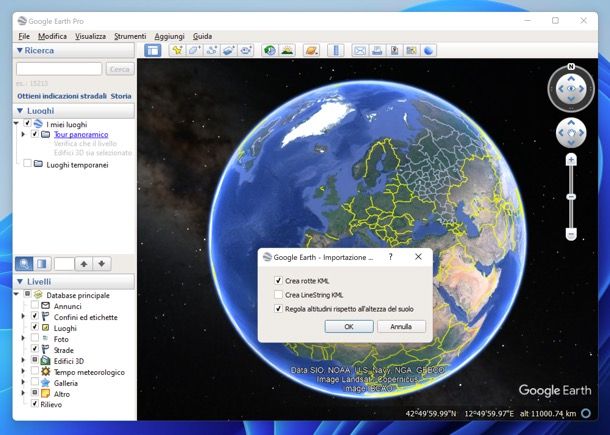
Task: Open Ottieni indicazioni stradali link
Action: coord(62,96)
